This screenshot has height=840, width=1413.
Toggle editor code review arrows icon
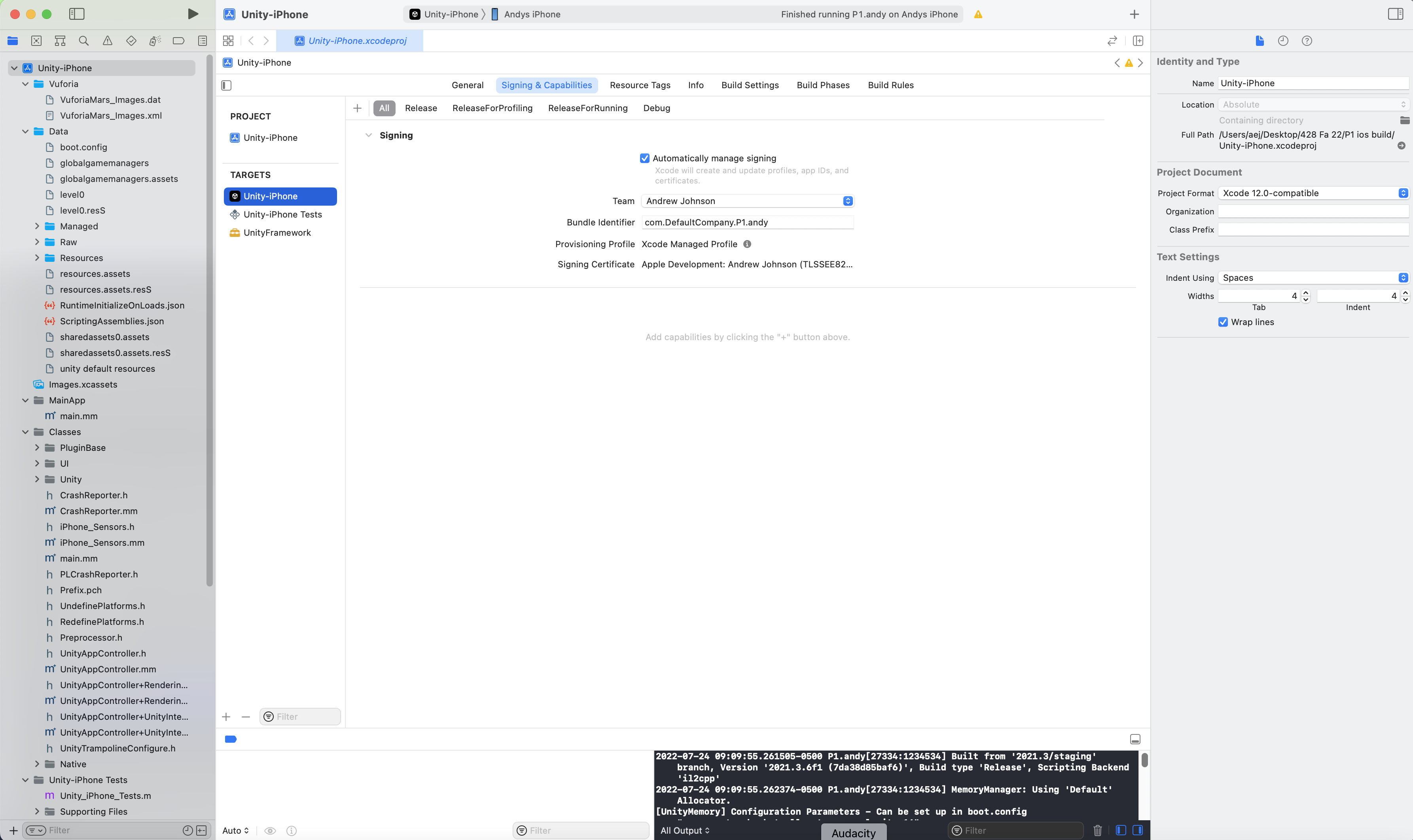click(x=1112, y=41)
